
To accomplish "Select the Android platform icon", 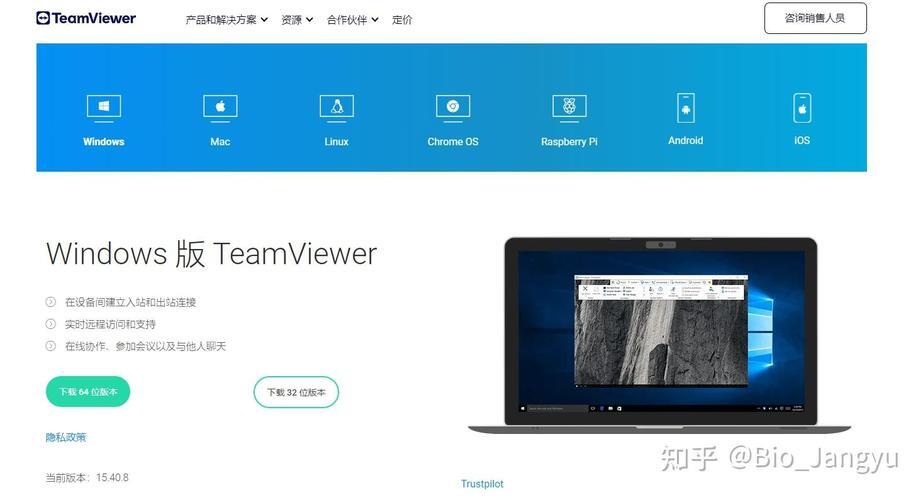I will pyautogui.click(x=685, y=106).
